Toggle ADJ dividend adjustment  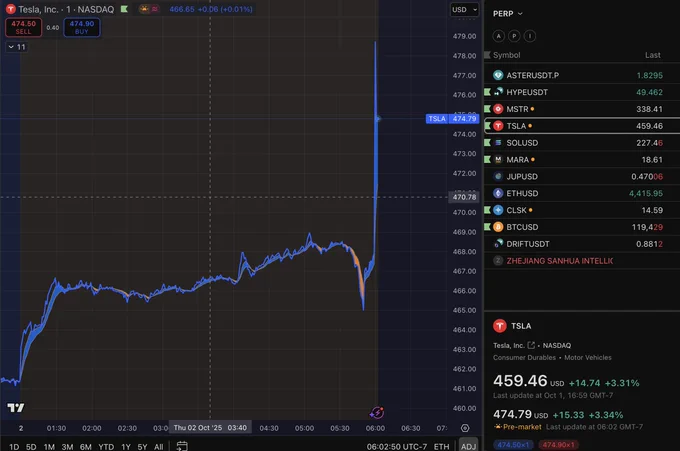click(468, 446)
